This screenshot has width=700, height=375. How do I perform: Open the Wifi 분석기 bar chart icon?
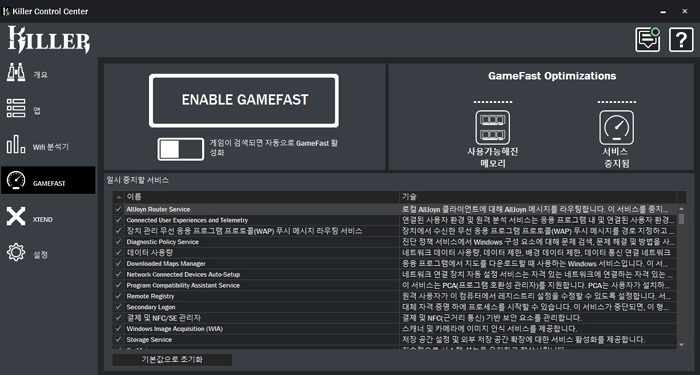tap(16, 145)
